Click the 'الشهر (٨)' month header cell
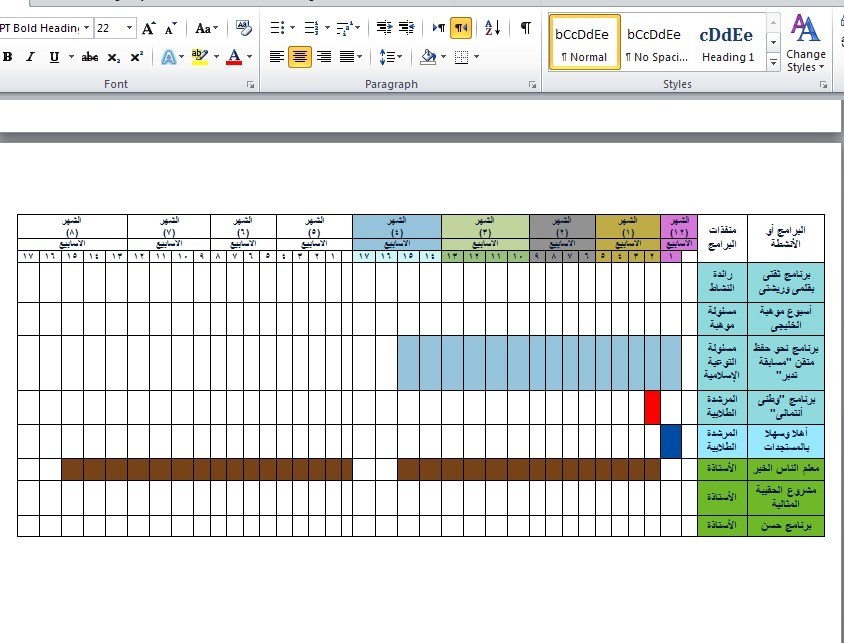The height and width of the screenshot is (643, 844). (x=72, y=227)
